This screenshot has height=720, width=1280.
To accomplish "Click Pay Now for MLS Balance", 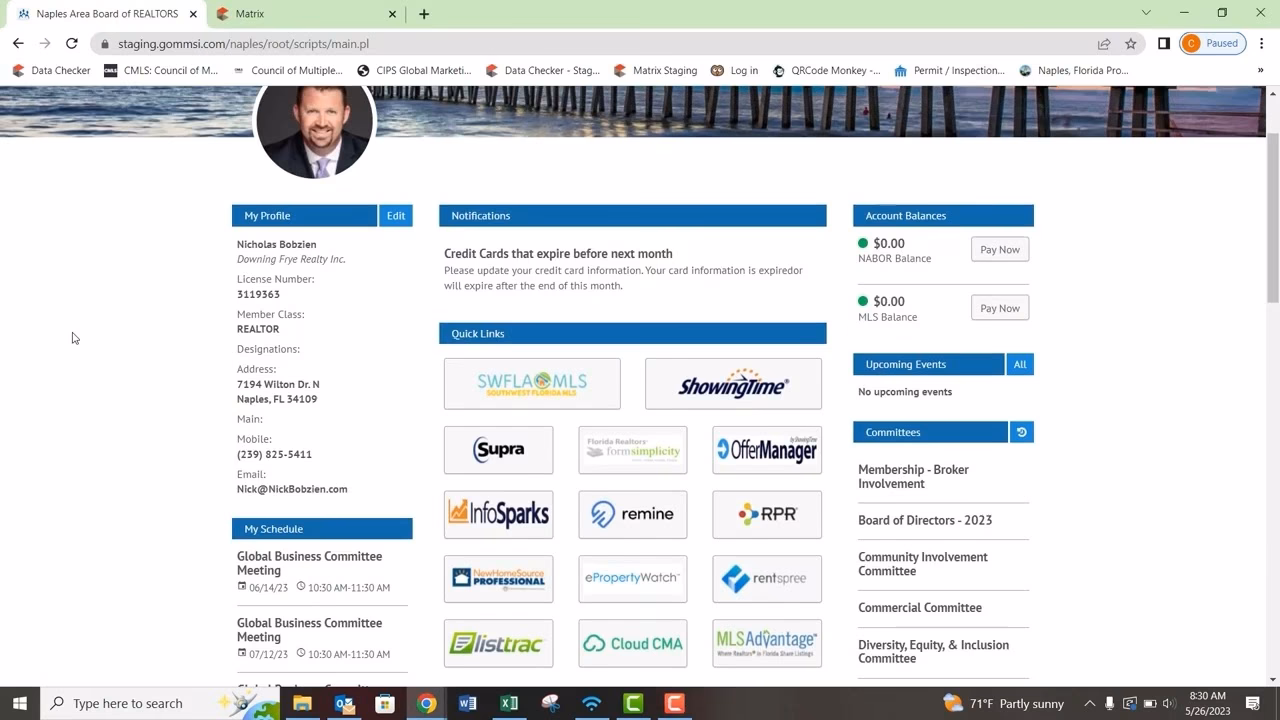I will coord(999,308).
